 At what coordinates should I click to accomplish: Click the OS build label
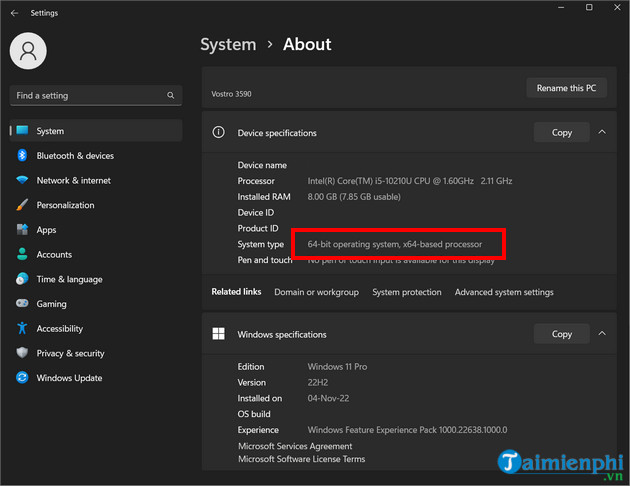254,414
